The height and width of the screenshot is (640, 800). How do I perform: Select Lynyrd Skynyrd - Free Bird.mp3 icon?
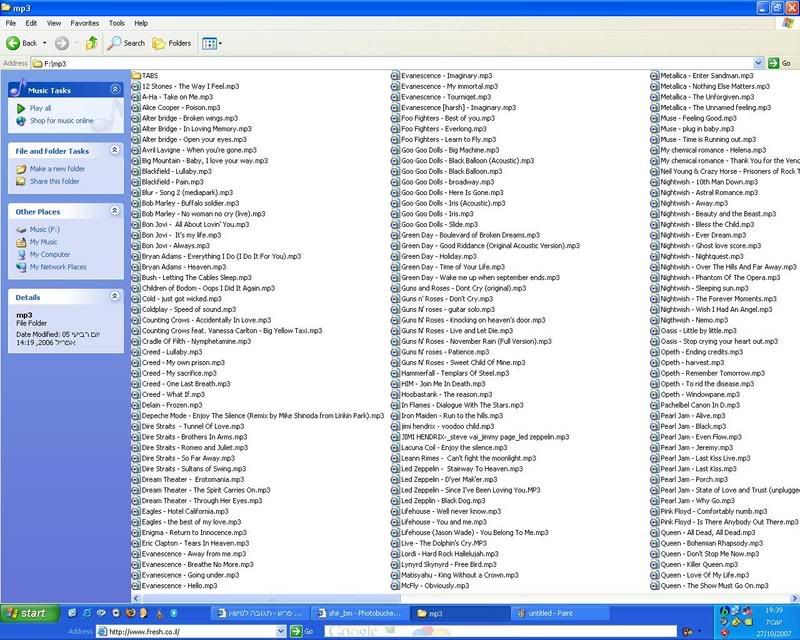point(395,564)
